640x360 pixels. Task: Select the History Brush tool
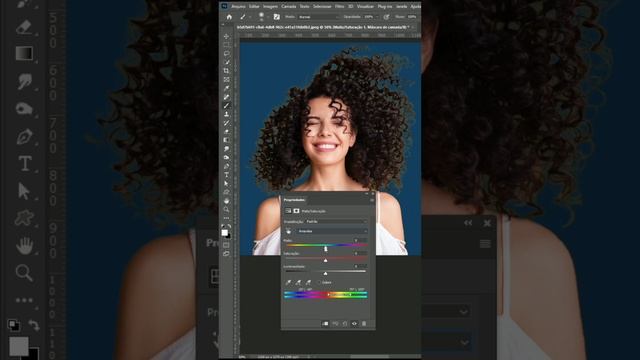(226, 123)
